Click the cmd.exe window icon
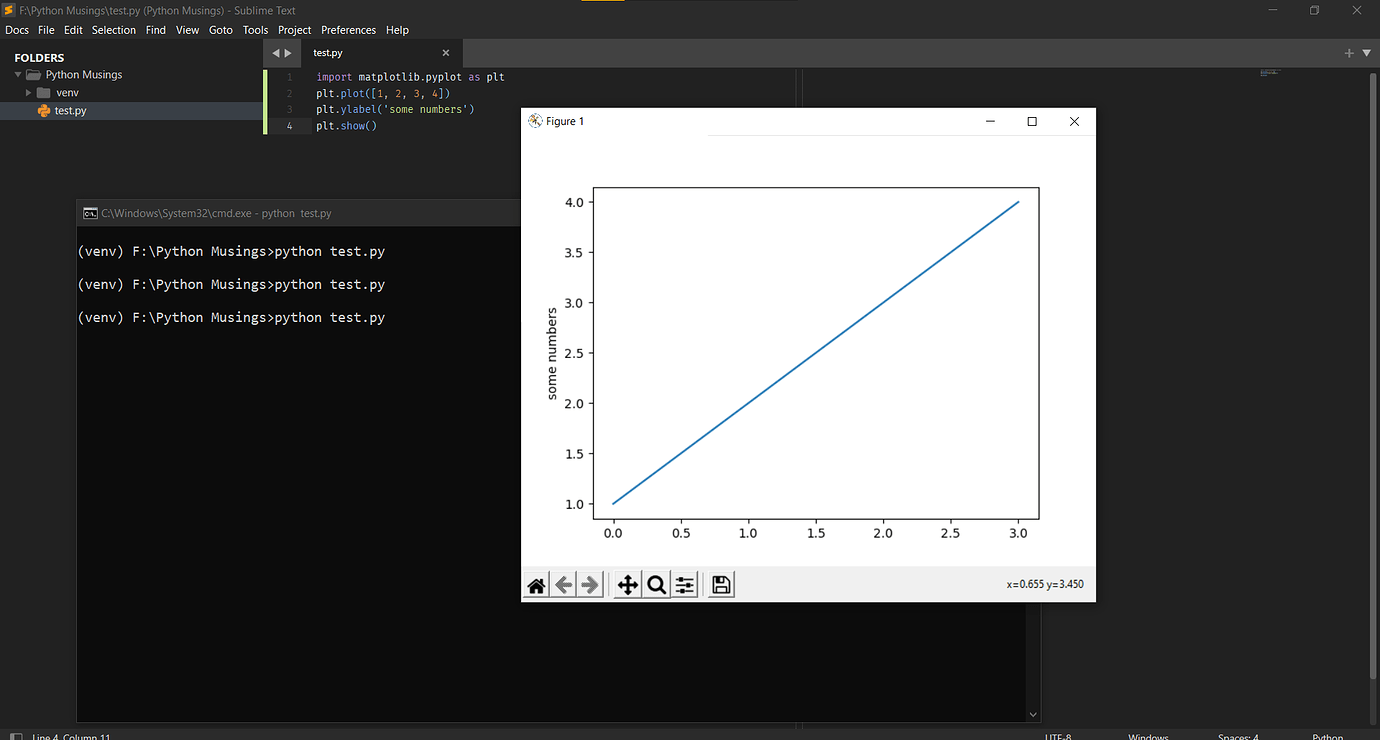This screenshot has height=740, width=1380. pyautogui.click(x=90, y=213)
